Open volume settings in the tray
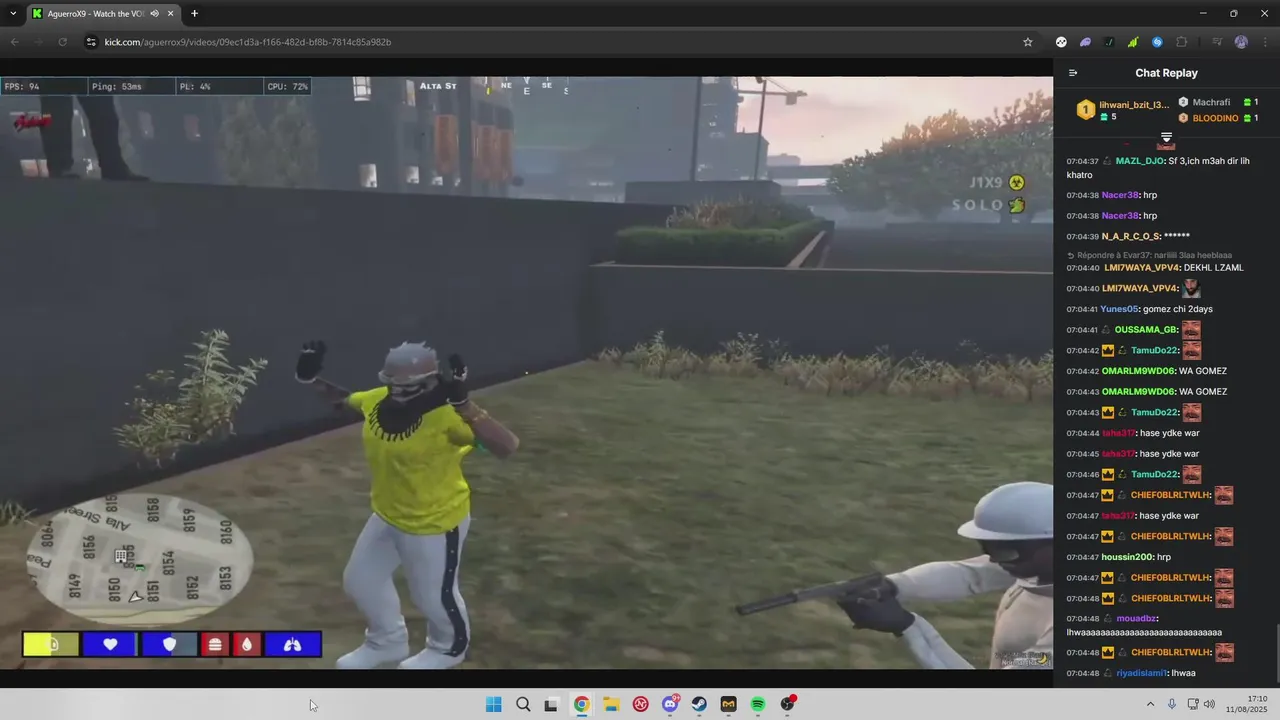The height and width of the screenshot is (720, 1280). click(x=1209, y=704)
